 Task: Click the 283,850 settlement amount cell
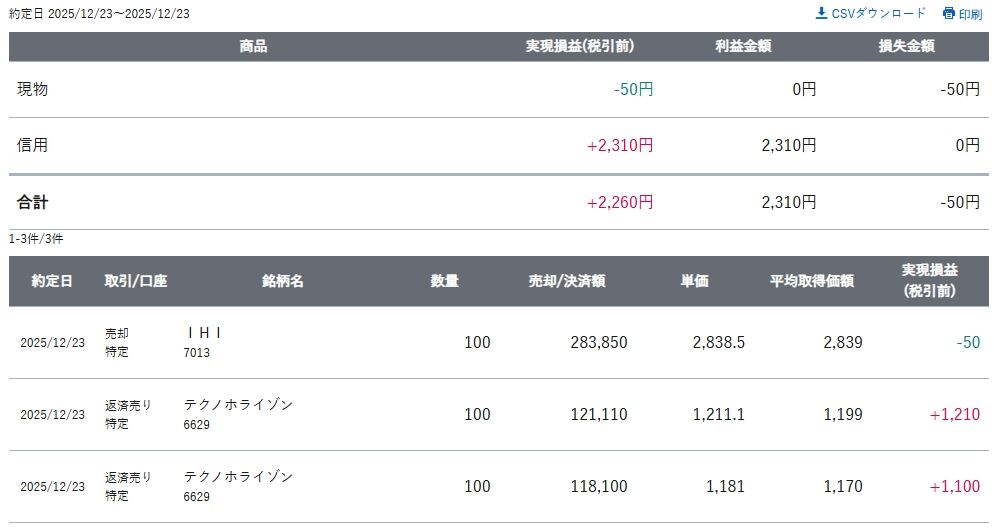pyautogui.click(x=598, y=342)
